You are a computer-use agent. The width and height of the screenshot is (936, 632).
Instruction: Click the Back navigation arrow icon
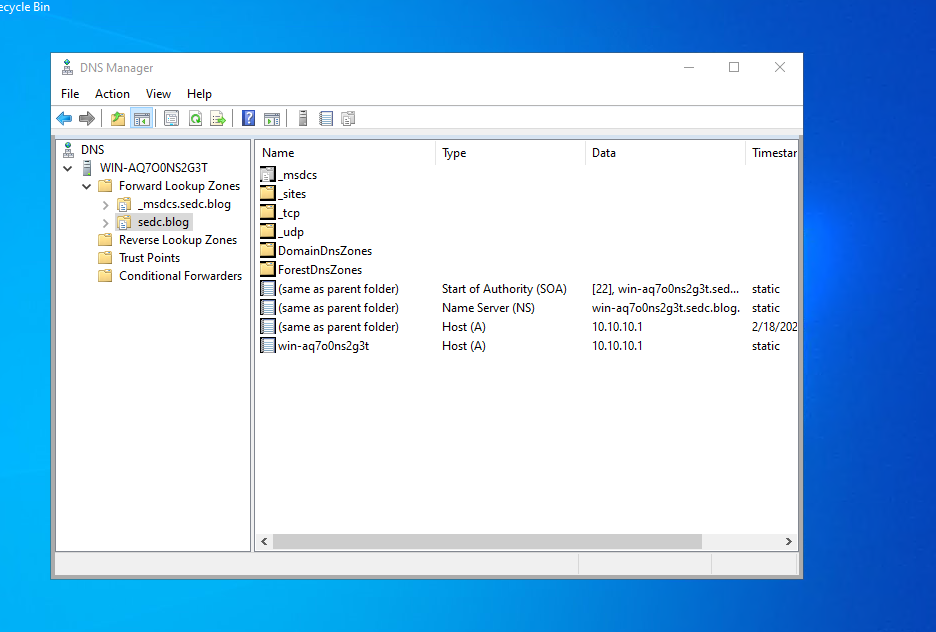pyautogui.click(x=64, y=118)
